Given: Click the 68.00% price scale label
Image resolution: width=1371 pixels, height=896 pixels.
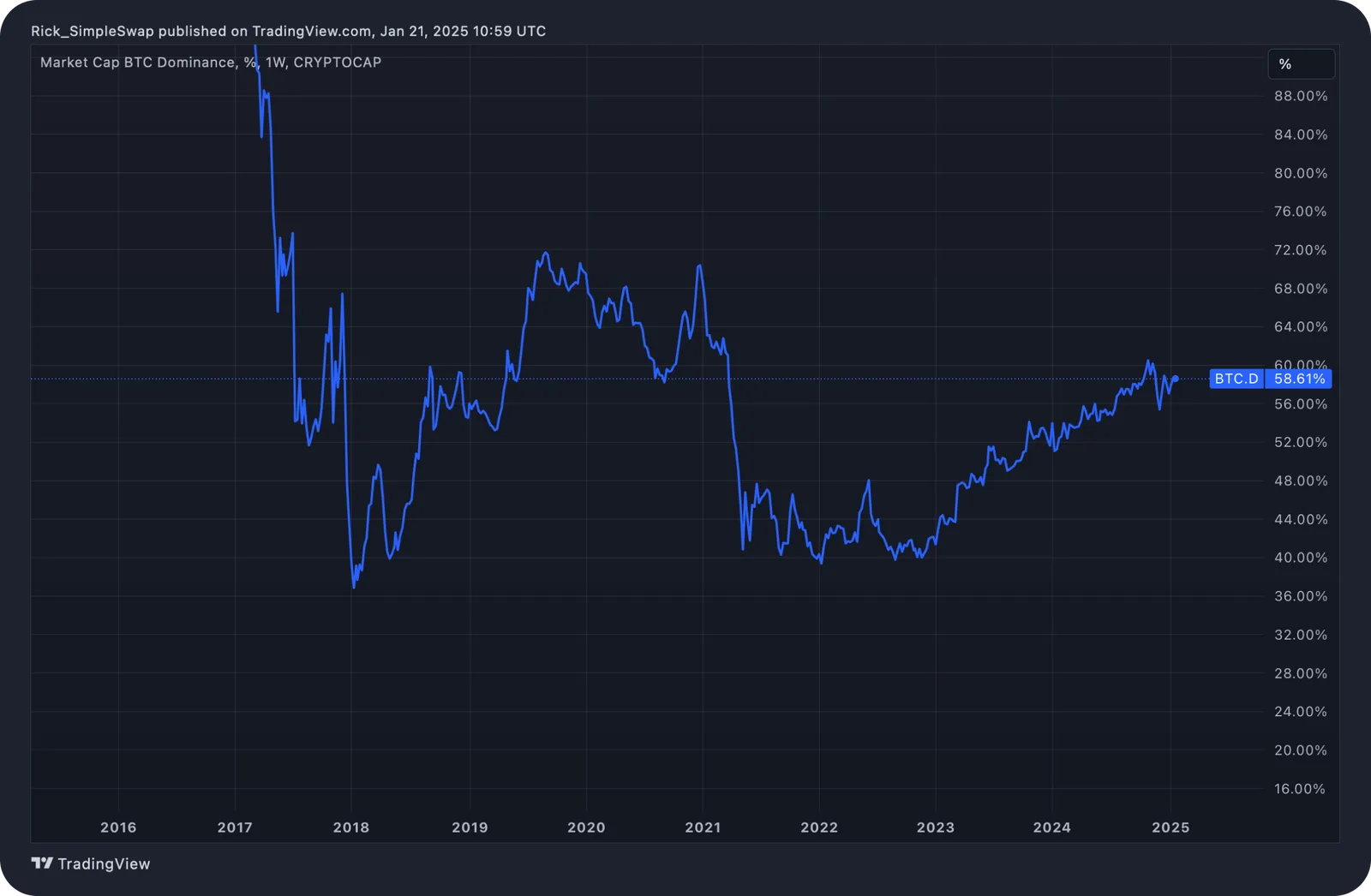Looking at the screenshot, I should (1301, 289).
